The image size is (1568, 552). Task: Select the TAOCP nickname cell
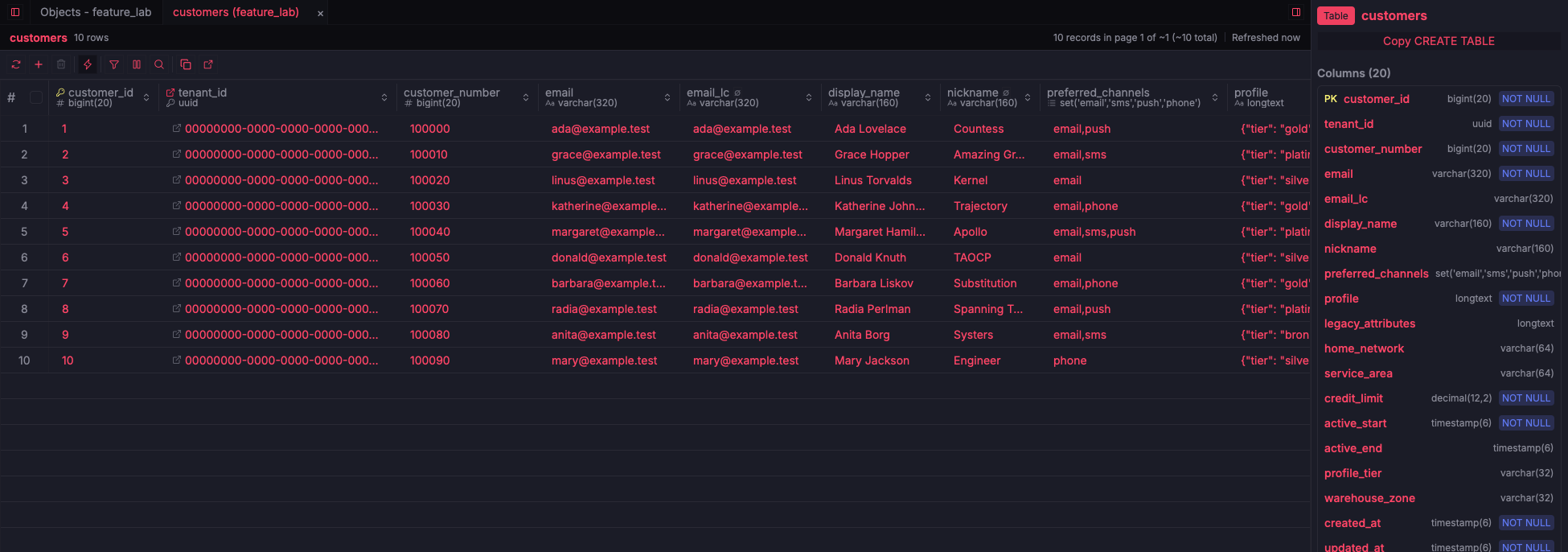pos(990,257)
